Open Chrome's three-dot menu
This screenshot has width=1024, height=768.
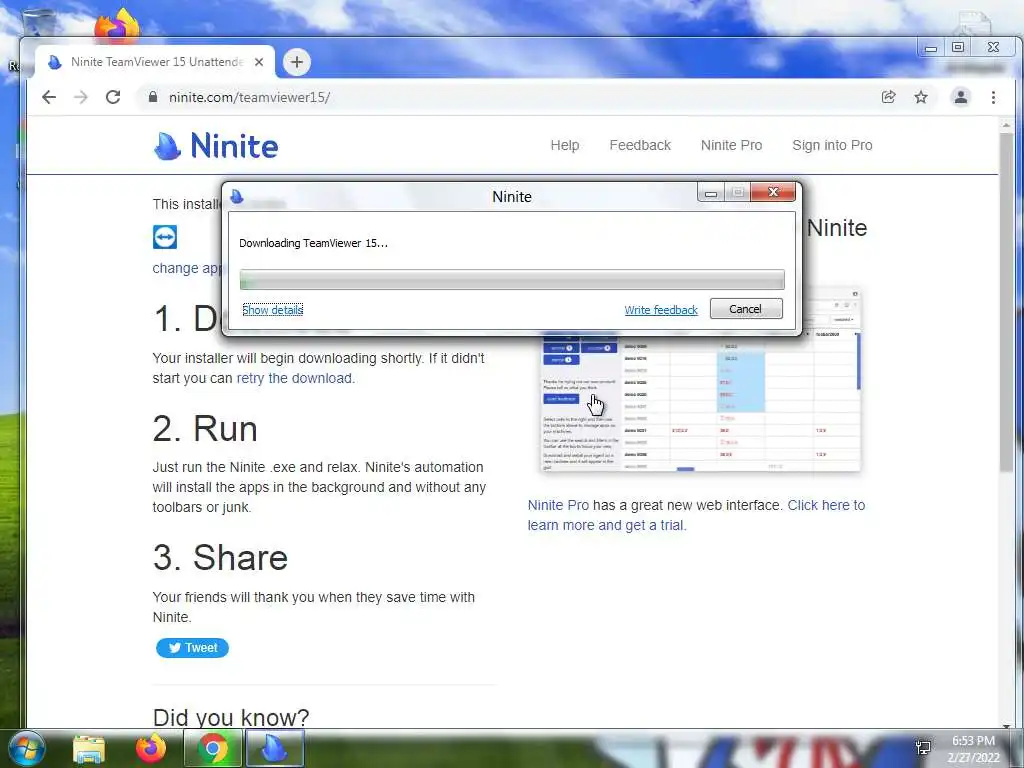pos(993,97)
